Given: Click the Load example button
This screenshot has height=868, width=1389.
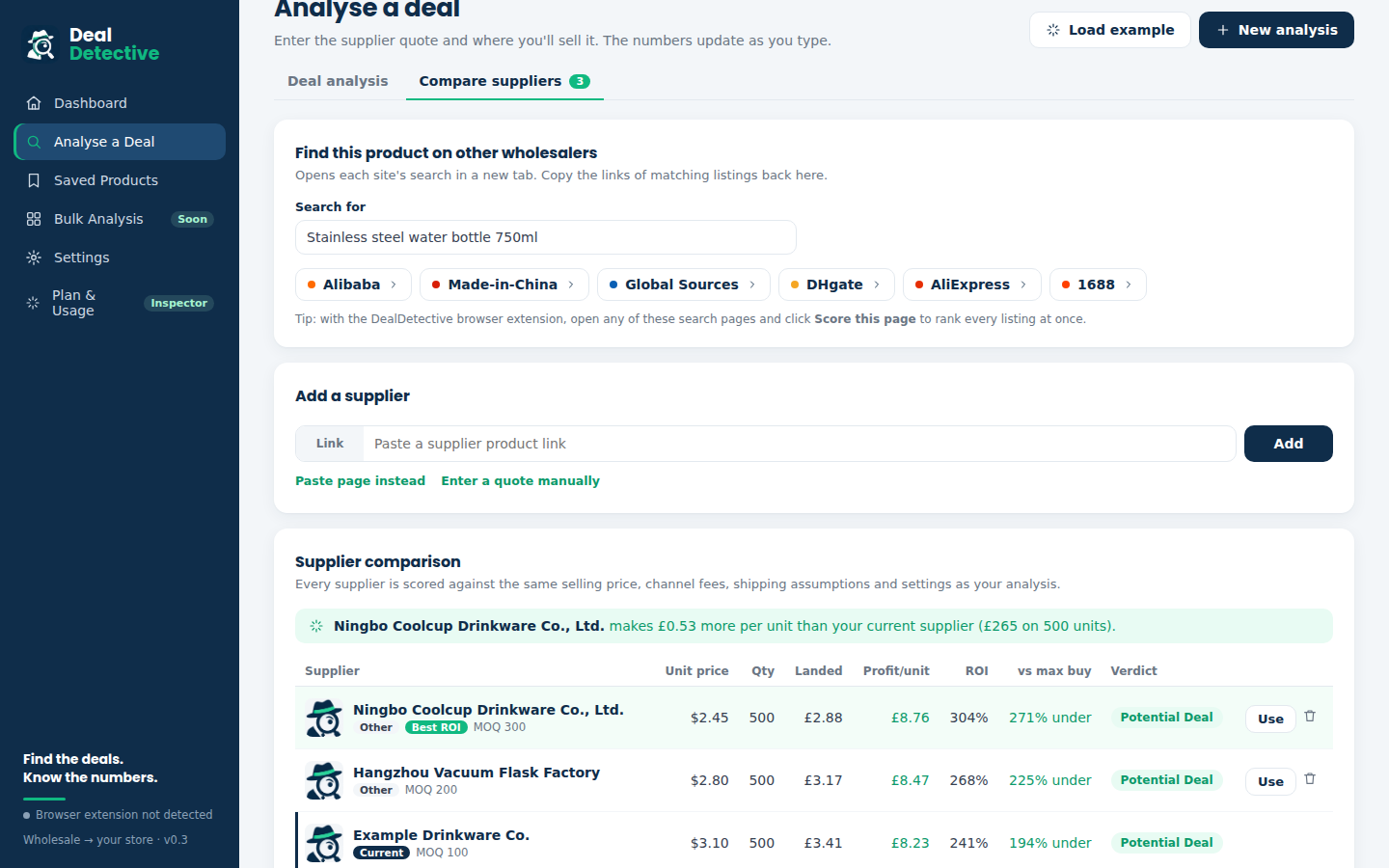Looking at the screenshot, I should pos(1110,30).
